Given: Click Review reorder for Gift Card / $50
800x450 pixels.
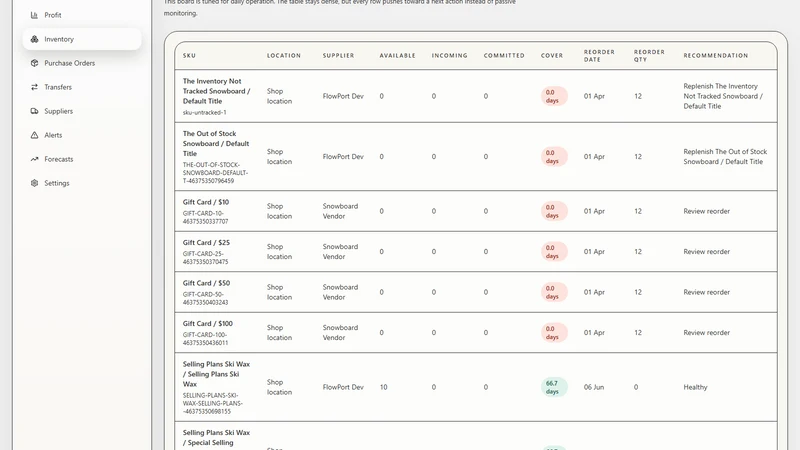Looking at the screenshot, I should (x=707, y=292).
